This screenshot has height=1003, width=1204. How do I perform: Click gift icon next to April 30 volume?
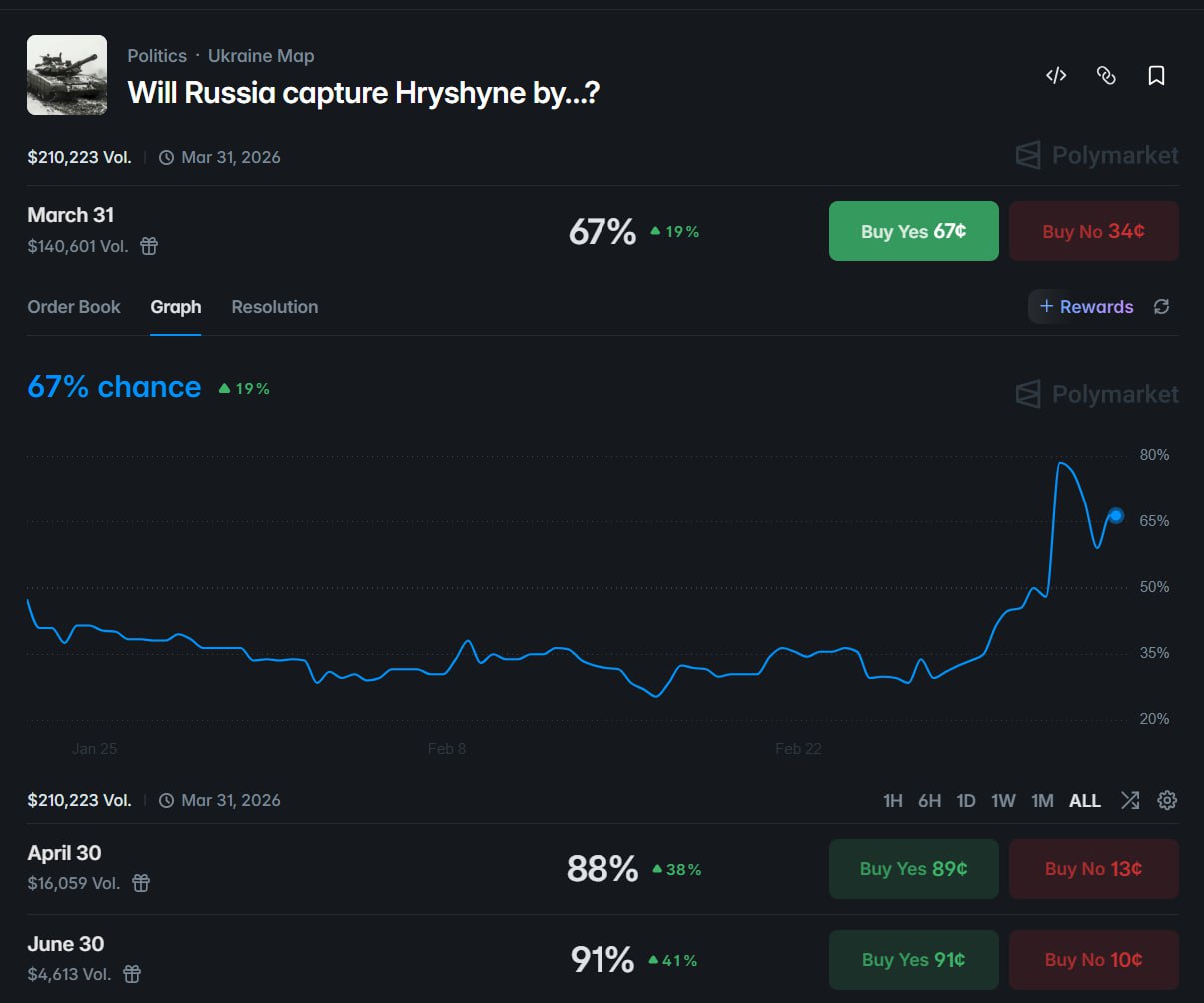click(141, 883)
